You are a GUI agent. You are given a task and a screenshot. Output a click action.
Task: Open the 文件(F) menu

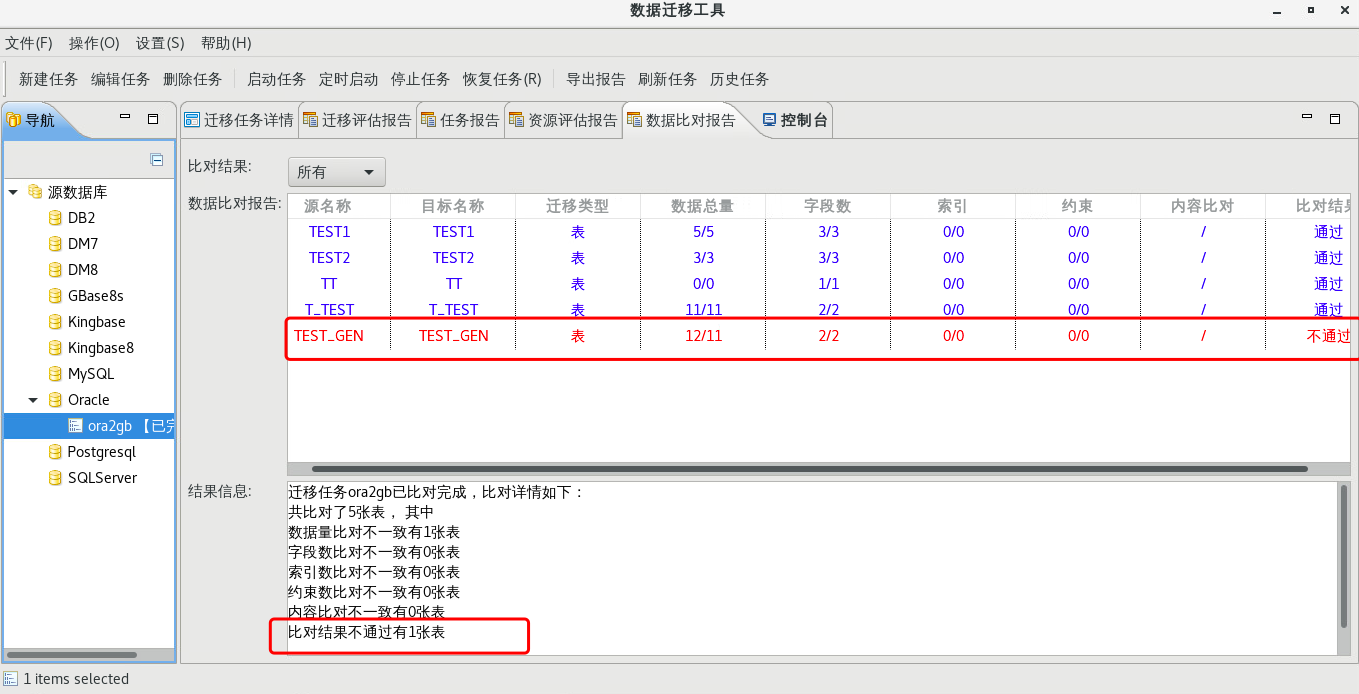point(29,43)
